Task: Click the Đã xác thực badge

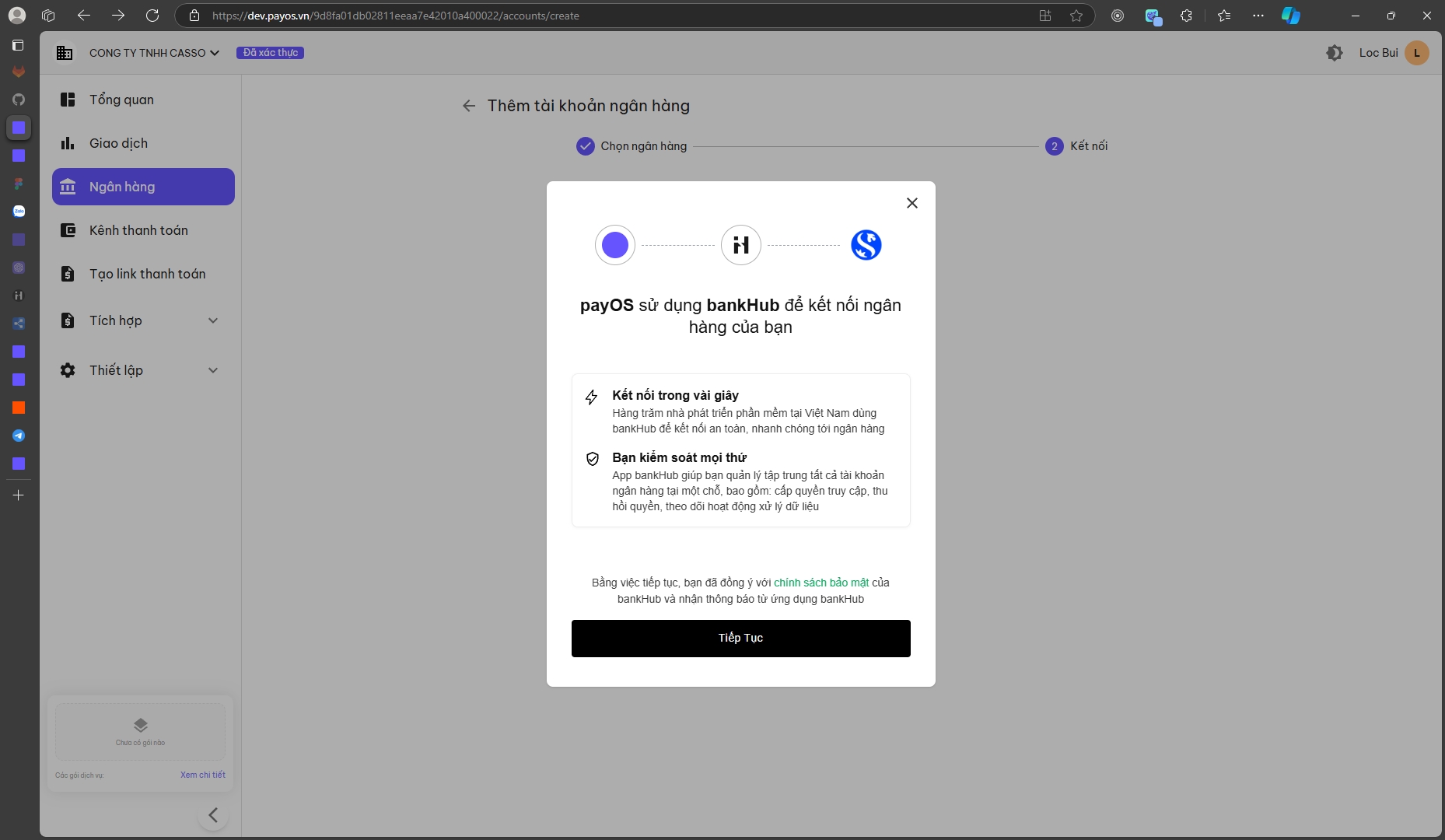Action: (270, 53)
